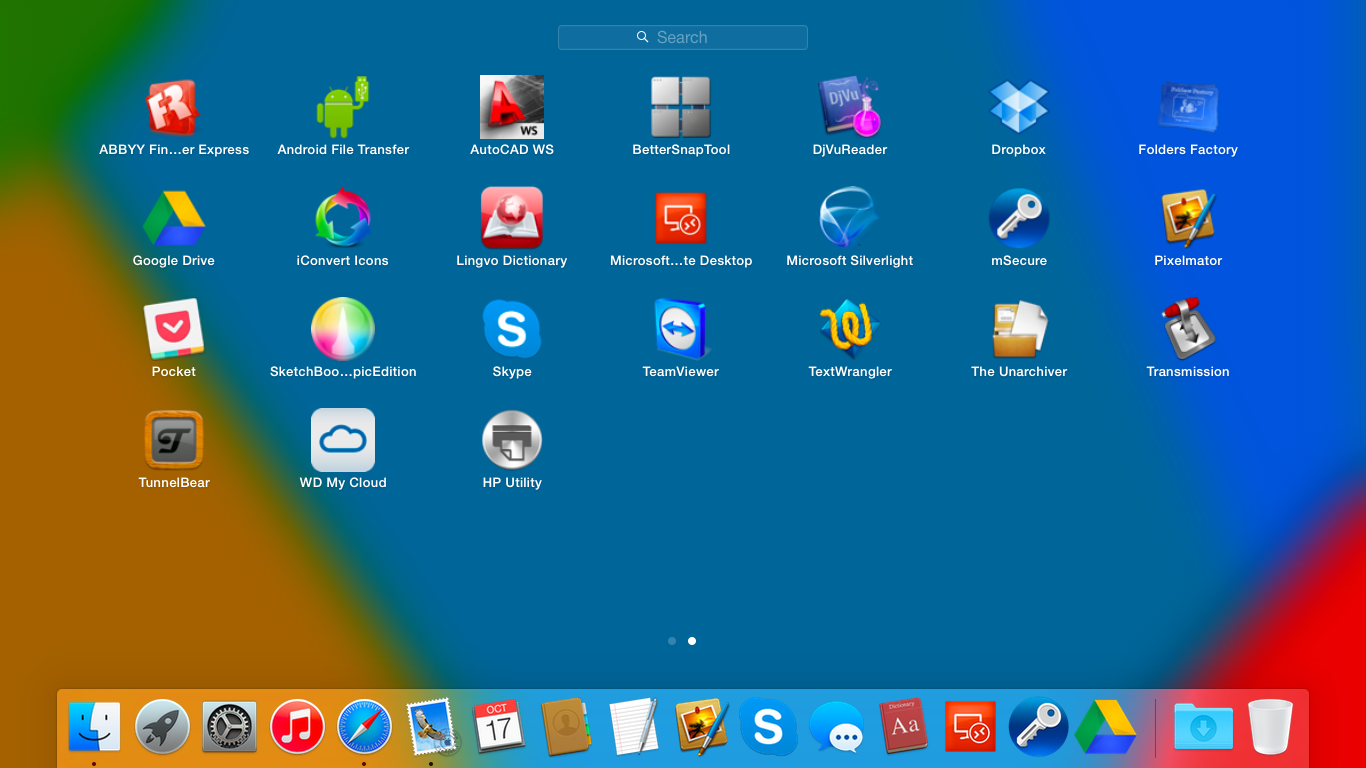
Task: Switch to the first Launchpad page dot
Action: click(672, 641)
